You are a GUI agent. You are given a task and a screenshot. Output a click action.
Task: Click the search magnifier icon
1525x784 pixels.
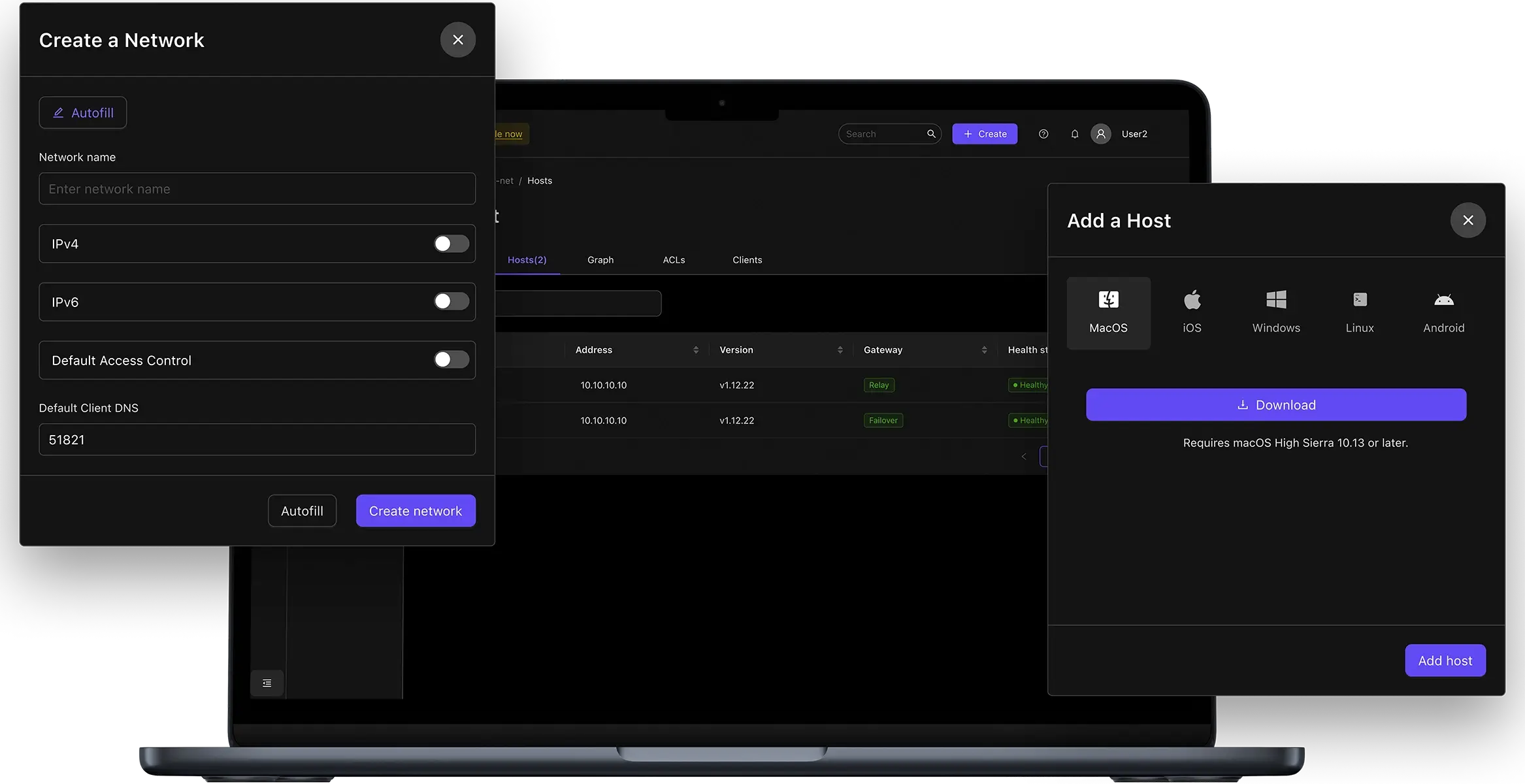(931, 134)
